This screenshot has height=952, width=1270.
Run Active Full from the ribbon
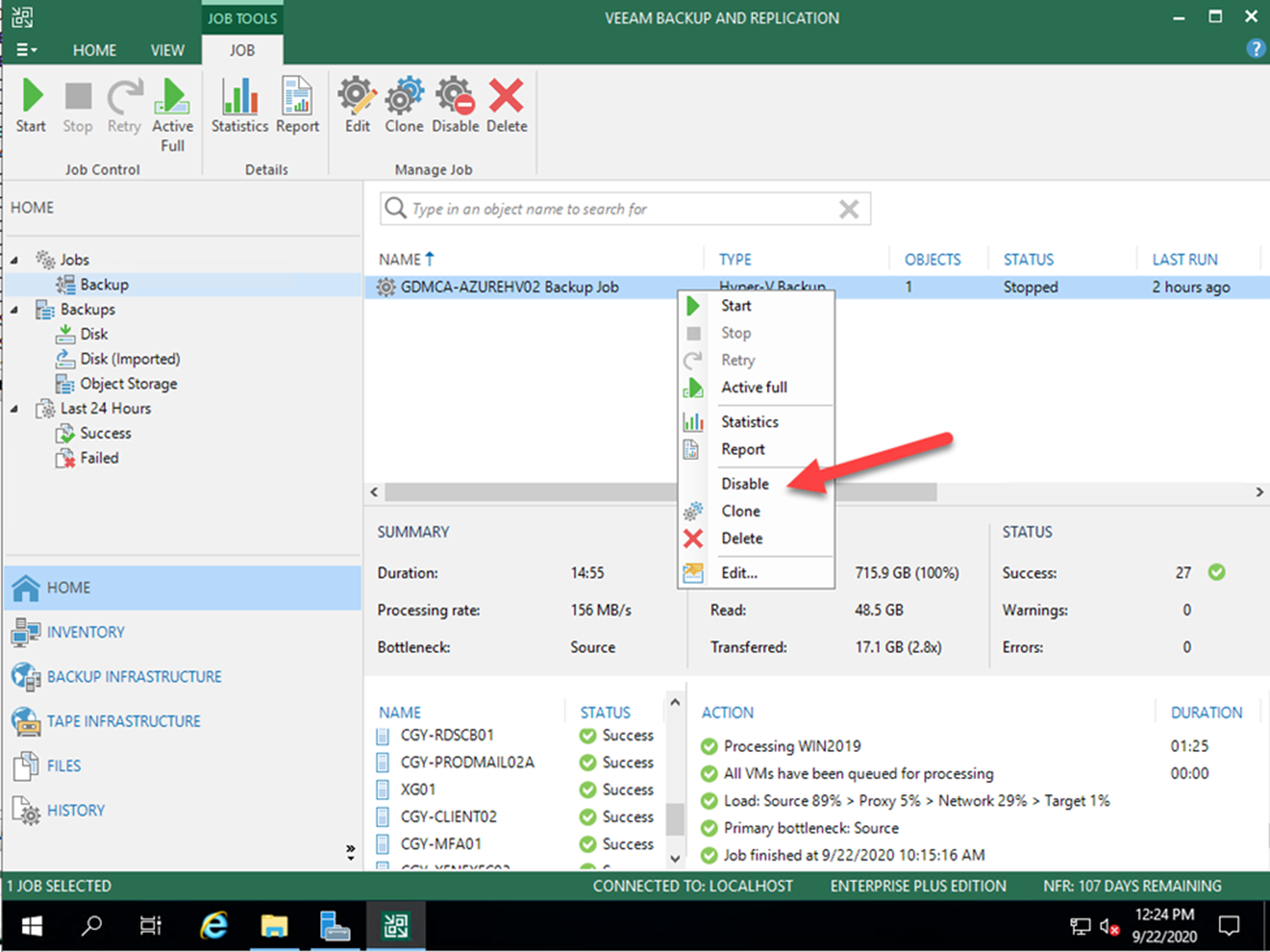pos(172,116)
